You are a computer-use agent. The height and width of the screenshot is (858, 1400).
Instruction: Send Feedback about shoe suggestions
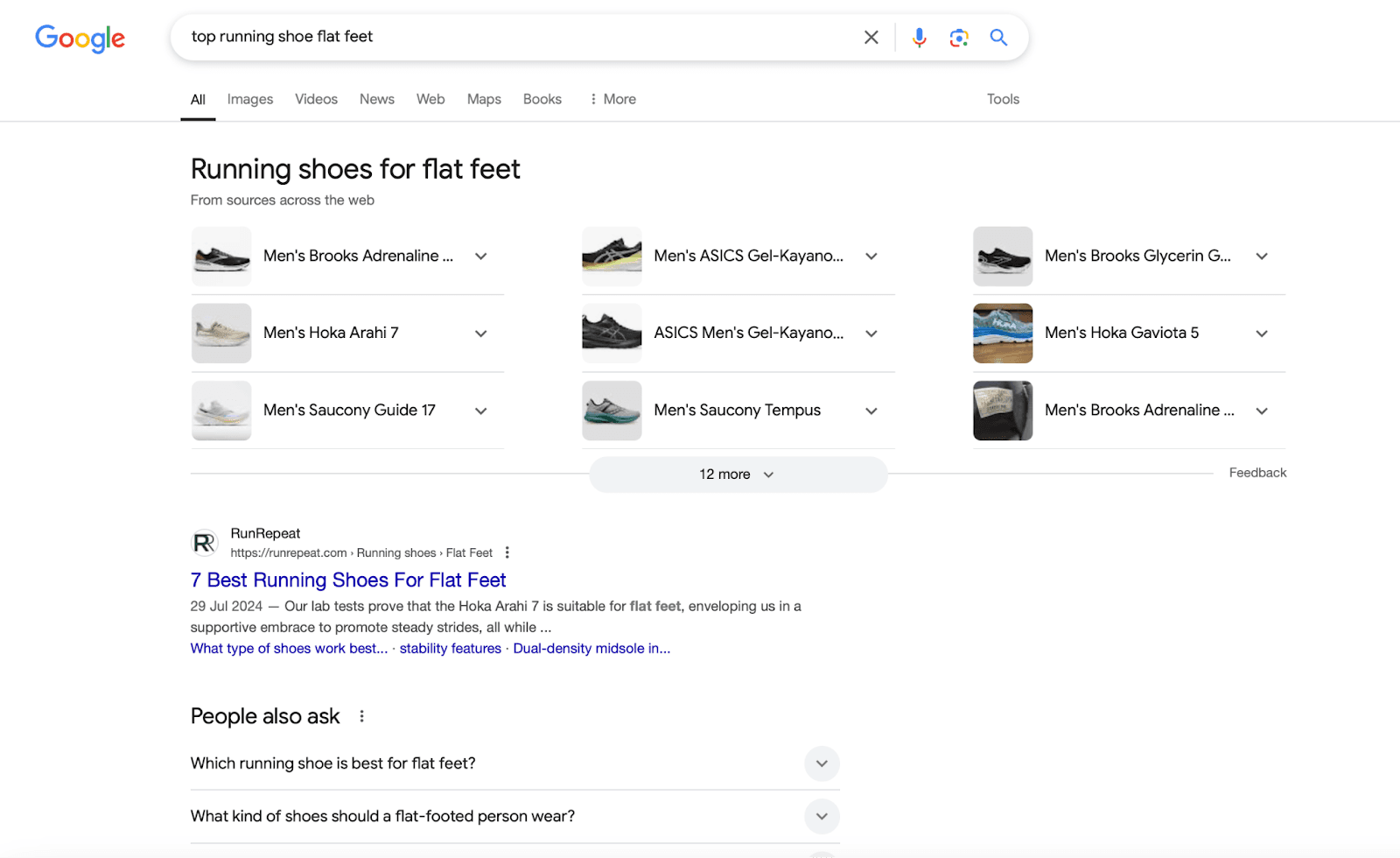tap(1257, 472)
